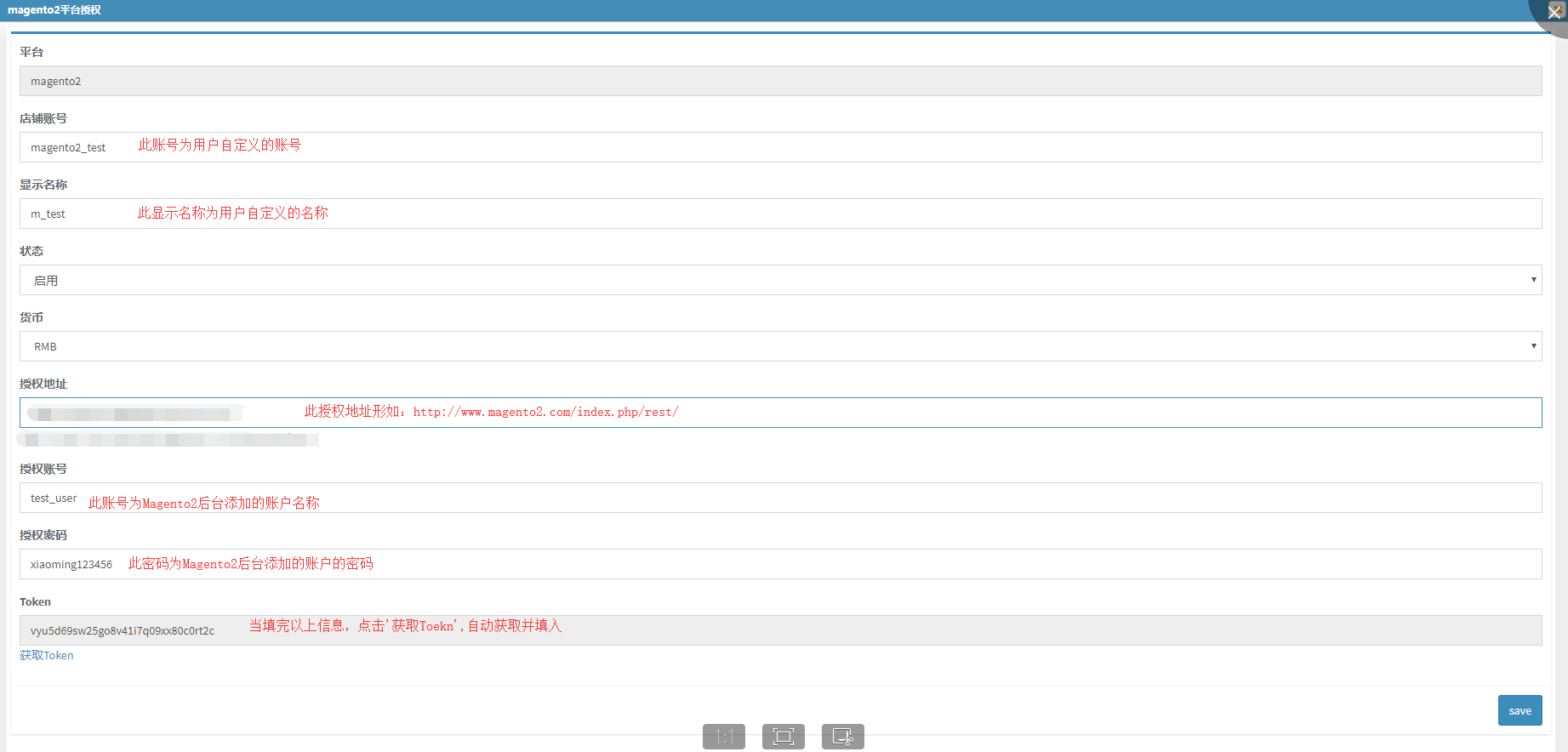
Task: Click the screenshot crop scissors icon
Action: coord(842,737)
